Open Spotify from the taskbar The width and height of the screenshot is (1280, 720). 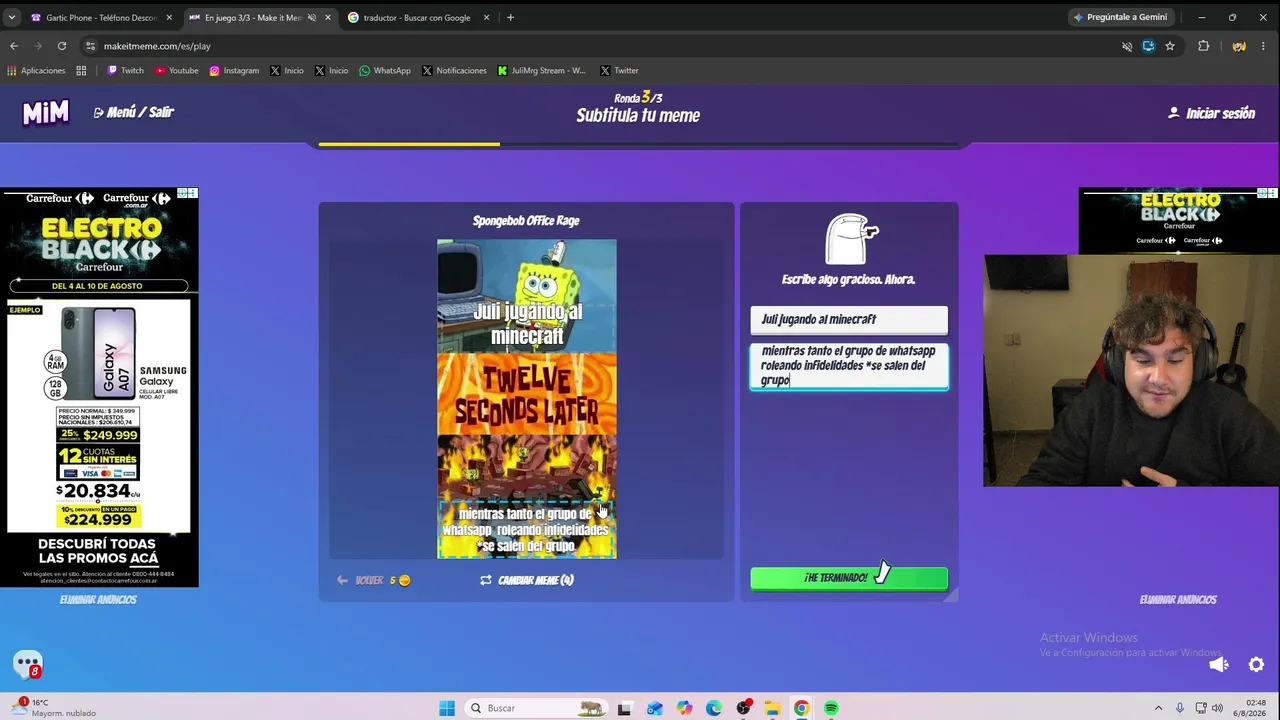[x=831, y=708]
